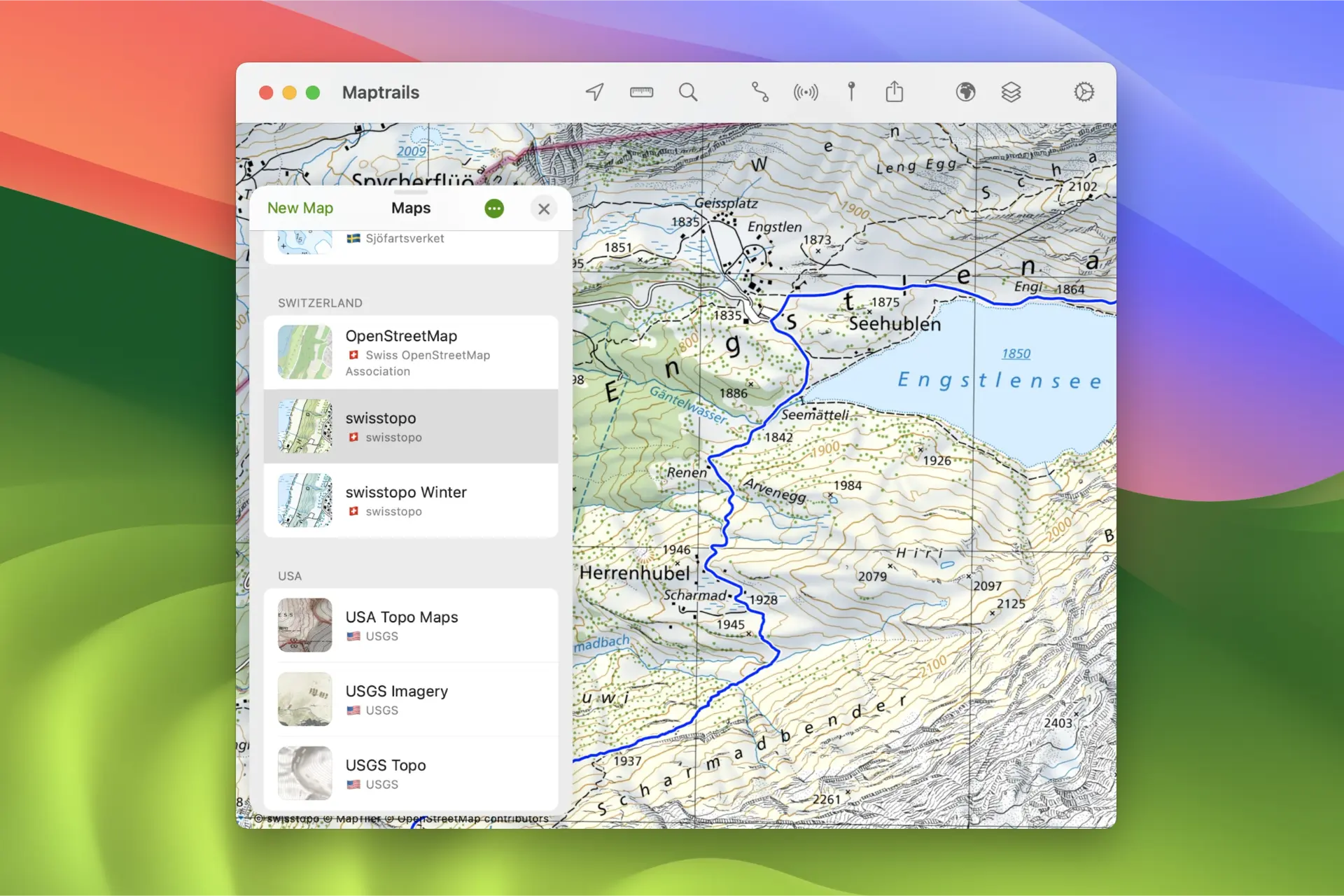Click the USGS Imagery thumbnail

point(304,699)
